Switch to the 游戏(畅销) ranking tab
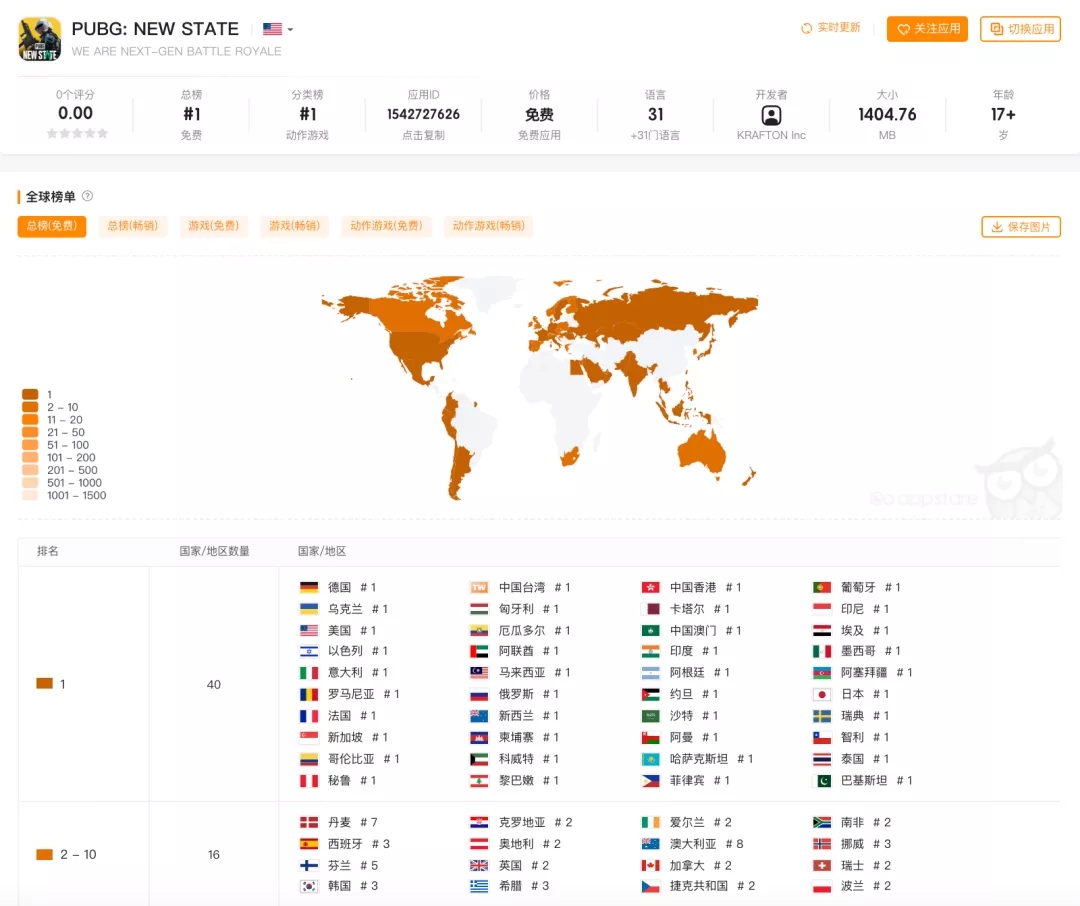 pyautogui.click(x=294, y=227)
